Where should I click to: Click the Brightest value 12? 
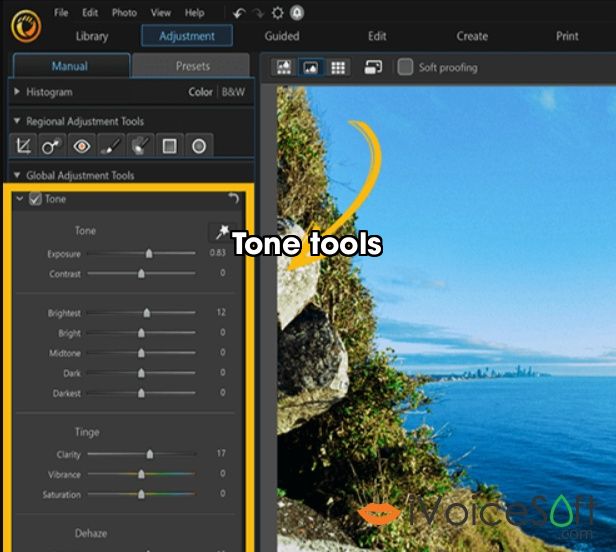tap(221, 312)
